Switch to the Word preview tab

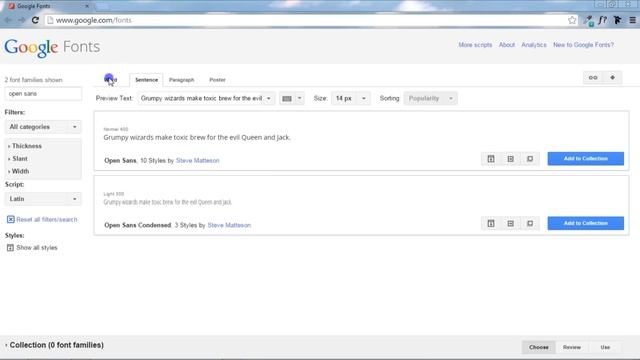point(111,80)
